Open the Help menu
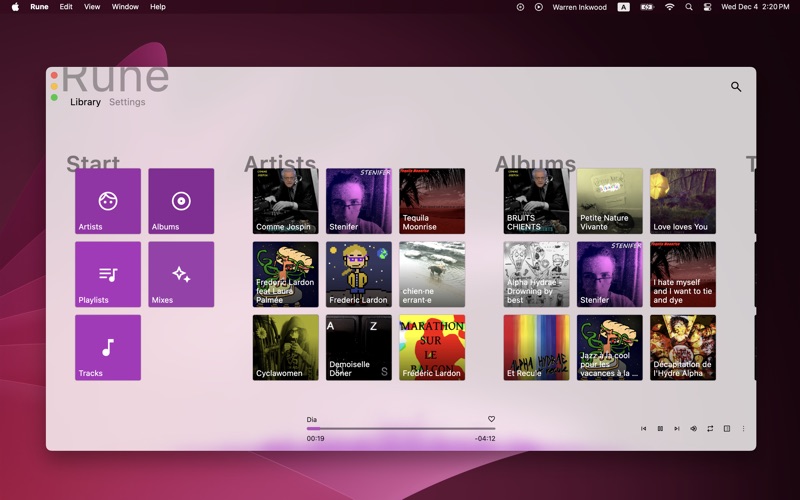The height and width of the screenshot is (500, 800). (x=158, y=7)
